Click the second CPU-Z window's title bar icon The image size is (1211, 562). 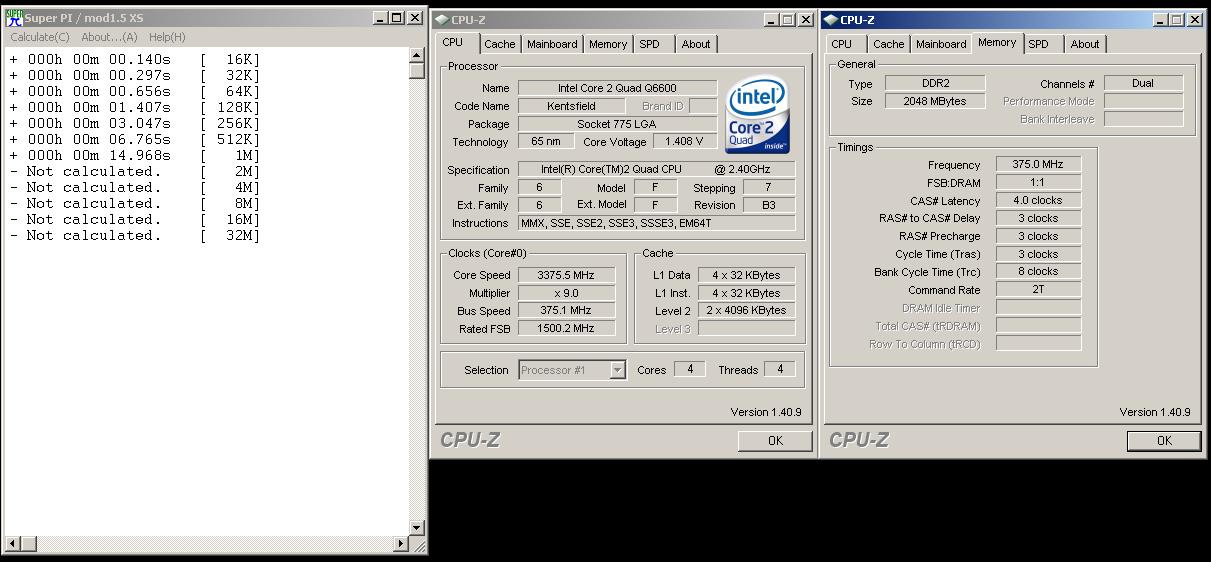coord(830,19)
